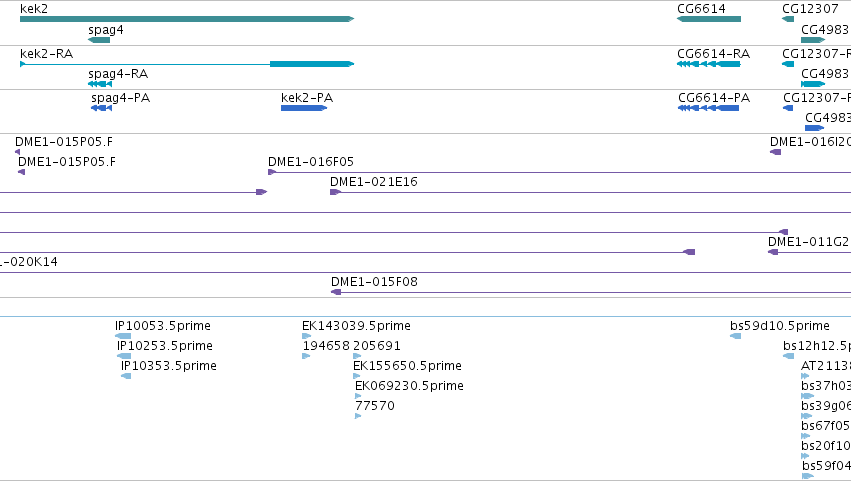Click the EK143039.5prime EST arrow
851x481 pixels.
click(306, 336)
